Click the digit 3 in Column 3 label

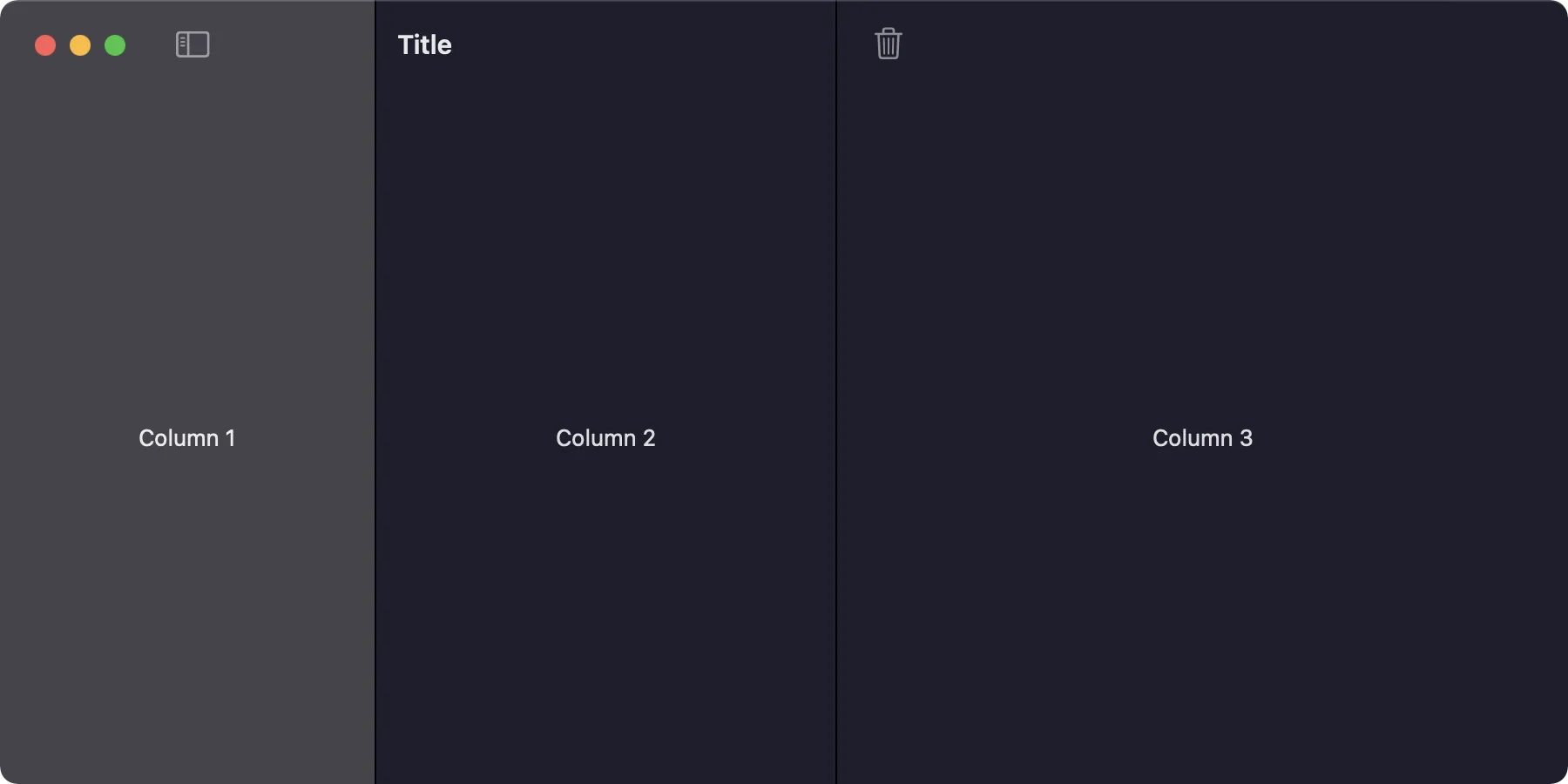coord(1246,438)
